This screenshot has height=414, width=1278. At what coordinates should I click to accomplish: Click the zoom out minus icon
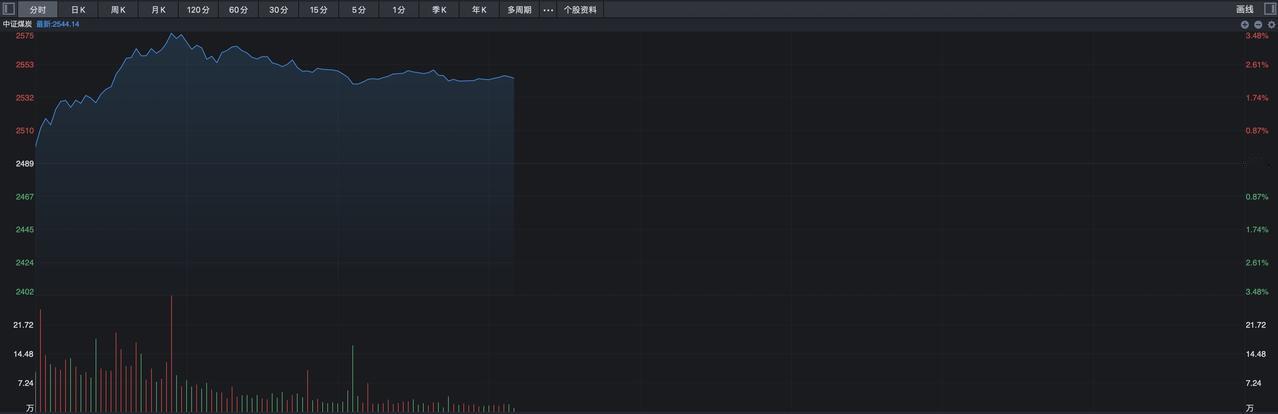pyautogui.click(x=1258, y=24)
